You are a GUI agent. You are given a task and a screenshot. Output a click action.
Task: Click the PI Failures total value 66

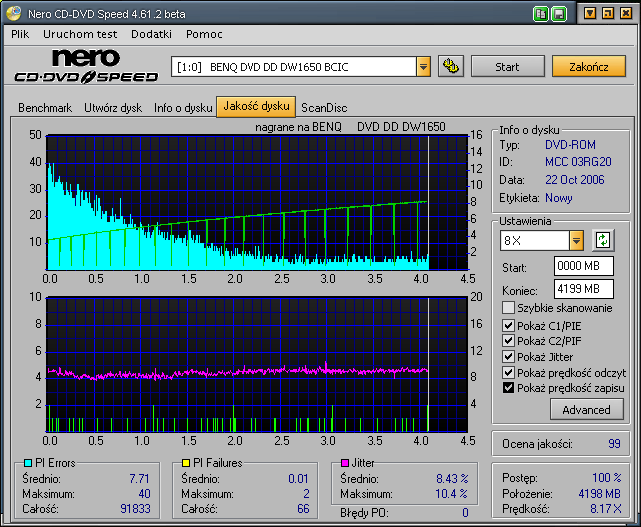[303, 509]
